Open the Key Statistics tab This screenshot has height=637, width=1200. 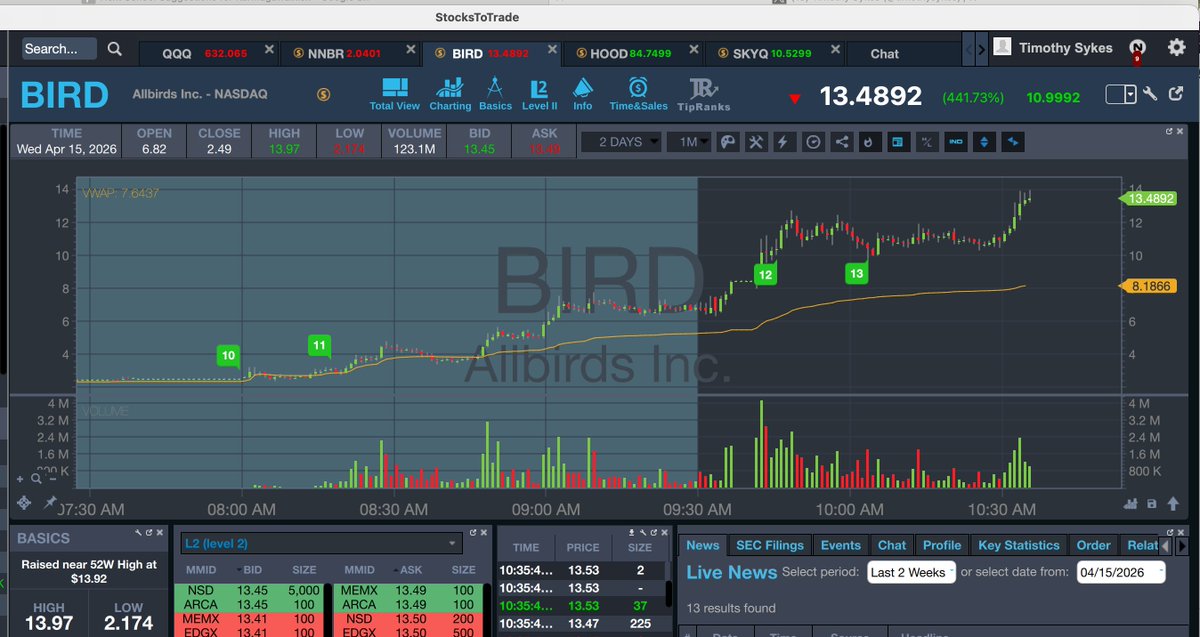[1018, 545]
